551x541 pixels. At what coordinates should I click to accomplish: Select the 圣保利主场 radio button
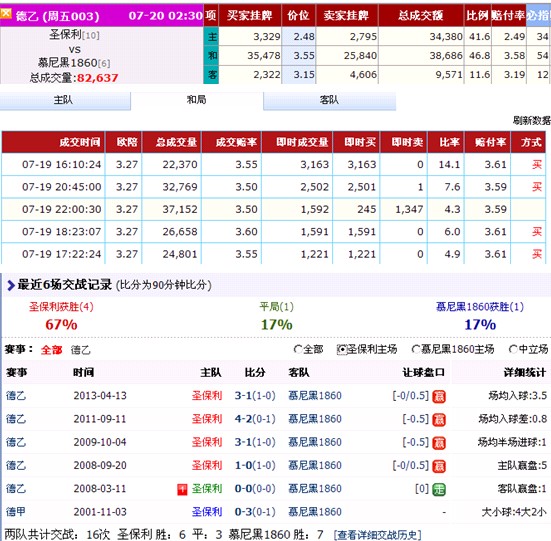click(341, 350)
